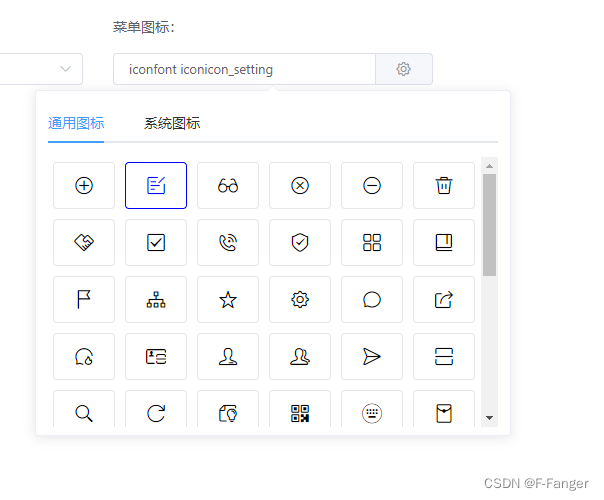Viewport: 604px width, 500px height.
Task: Choose the chat bubble icon
Action: click(x=372, y=300)
